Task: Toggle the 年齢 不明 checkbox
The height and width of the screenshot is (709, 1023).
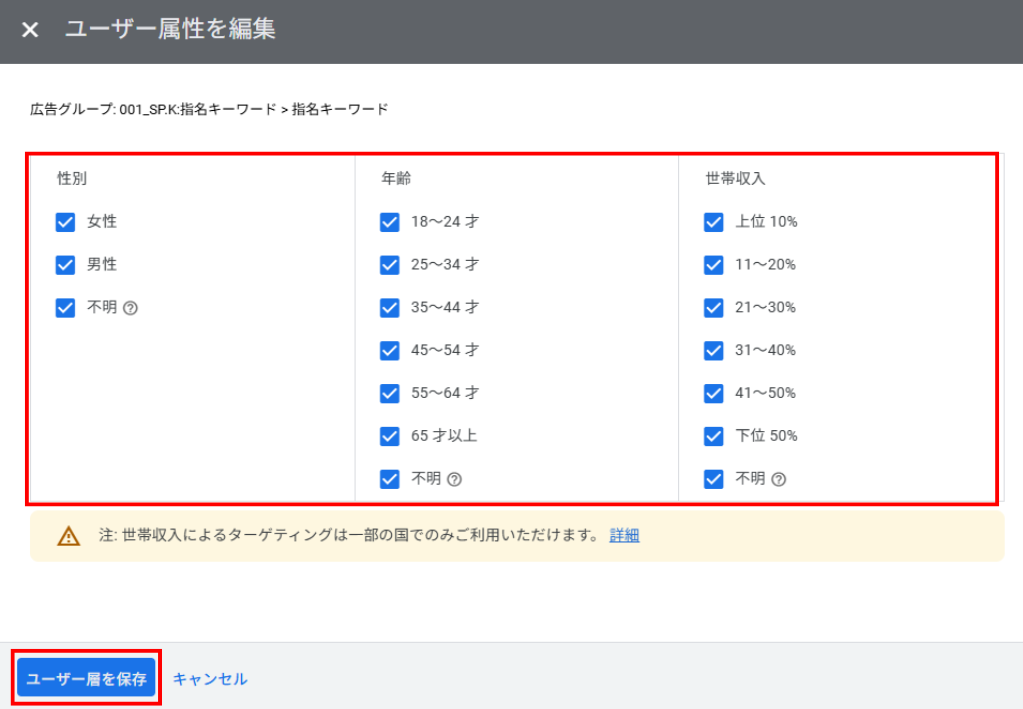Action: (389, 479)
